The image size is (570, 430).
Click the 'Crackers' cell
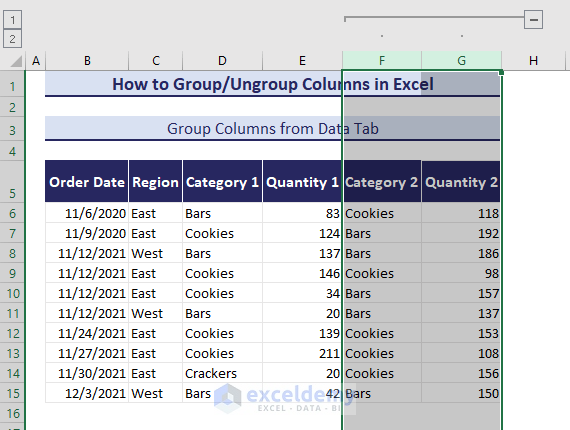(222, 373)
